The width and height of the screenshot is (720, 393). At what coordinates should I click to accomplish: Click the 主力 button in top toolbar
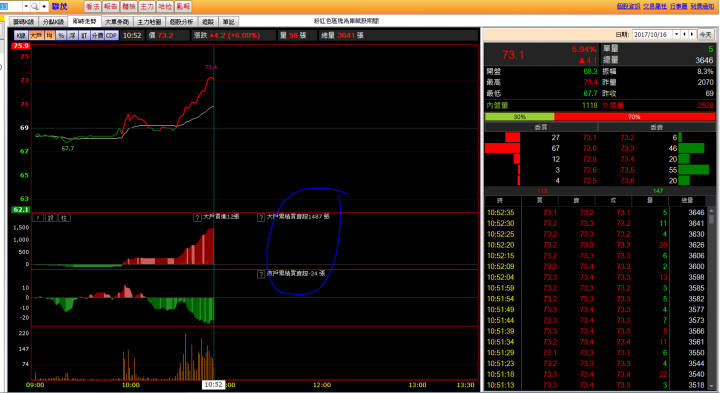pos(147,6)
